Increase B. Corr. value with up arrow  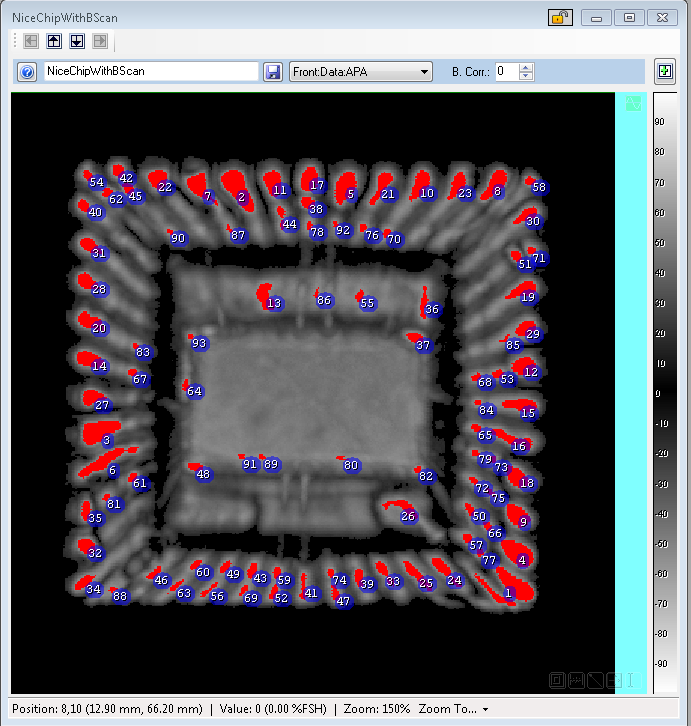527,67
